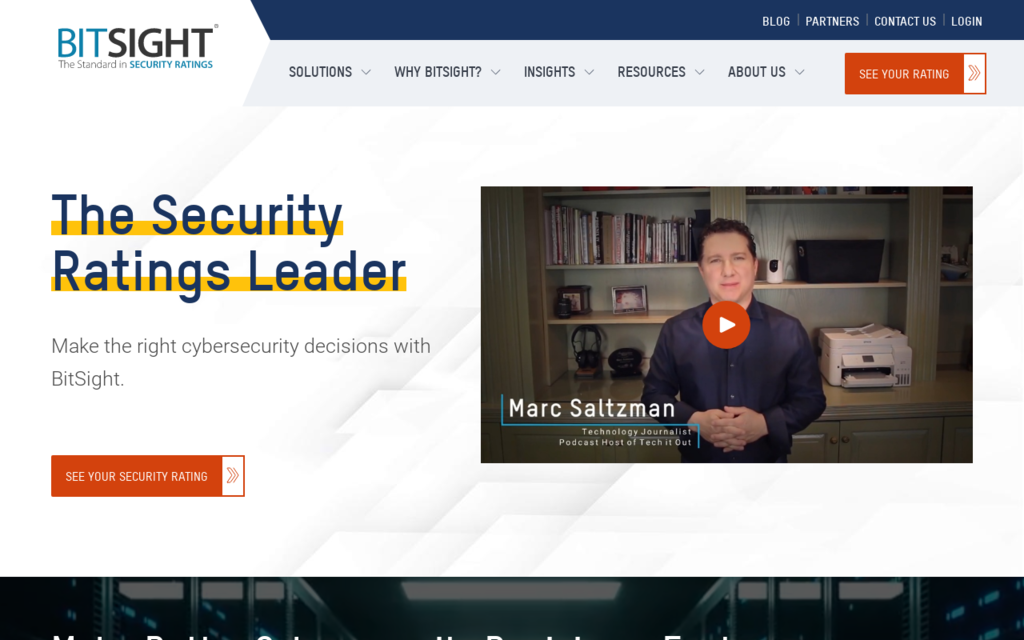Open the Insights menu
The image size is (1024, 640).
tap(549, 72)
